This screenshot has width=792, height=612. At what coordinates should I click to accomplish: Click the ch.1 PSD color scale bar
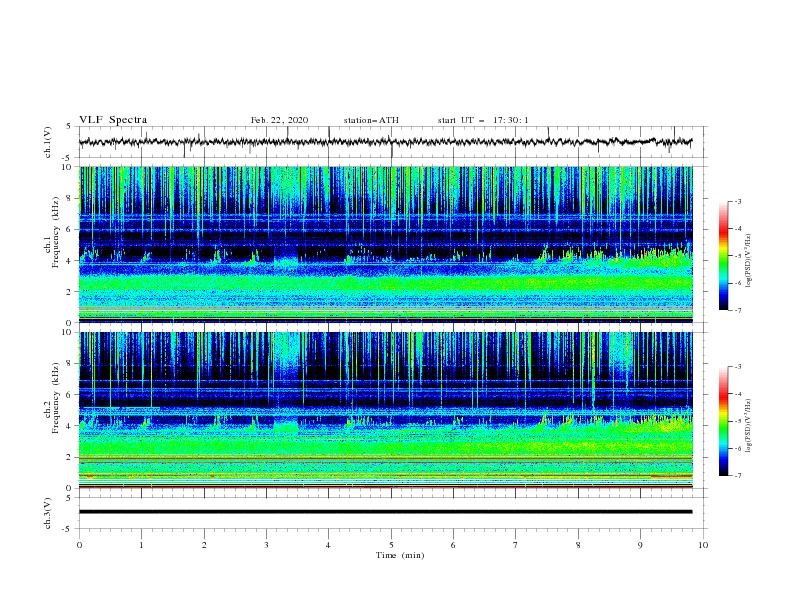(x=723, y=256)
